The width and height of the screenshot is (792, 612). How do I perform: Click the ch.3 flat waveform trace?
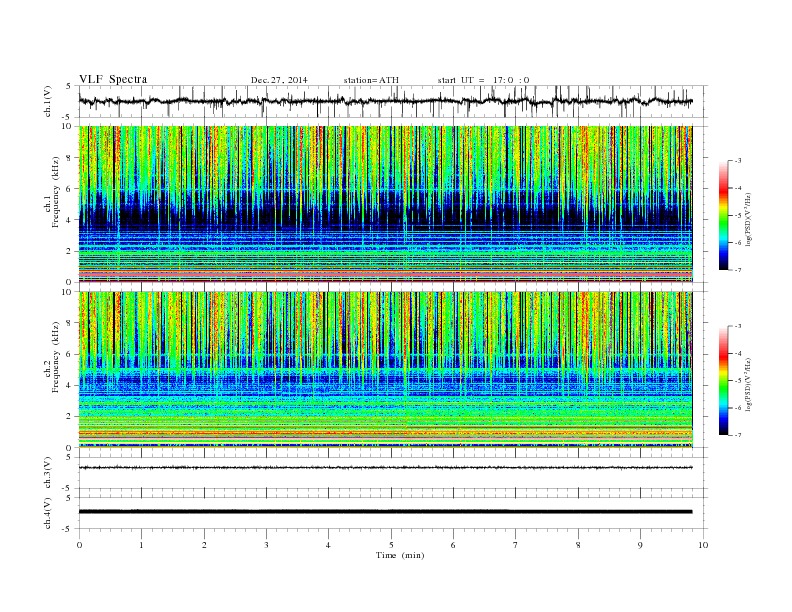coord(386,468)
